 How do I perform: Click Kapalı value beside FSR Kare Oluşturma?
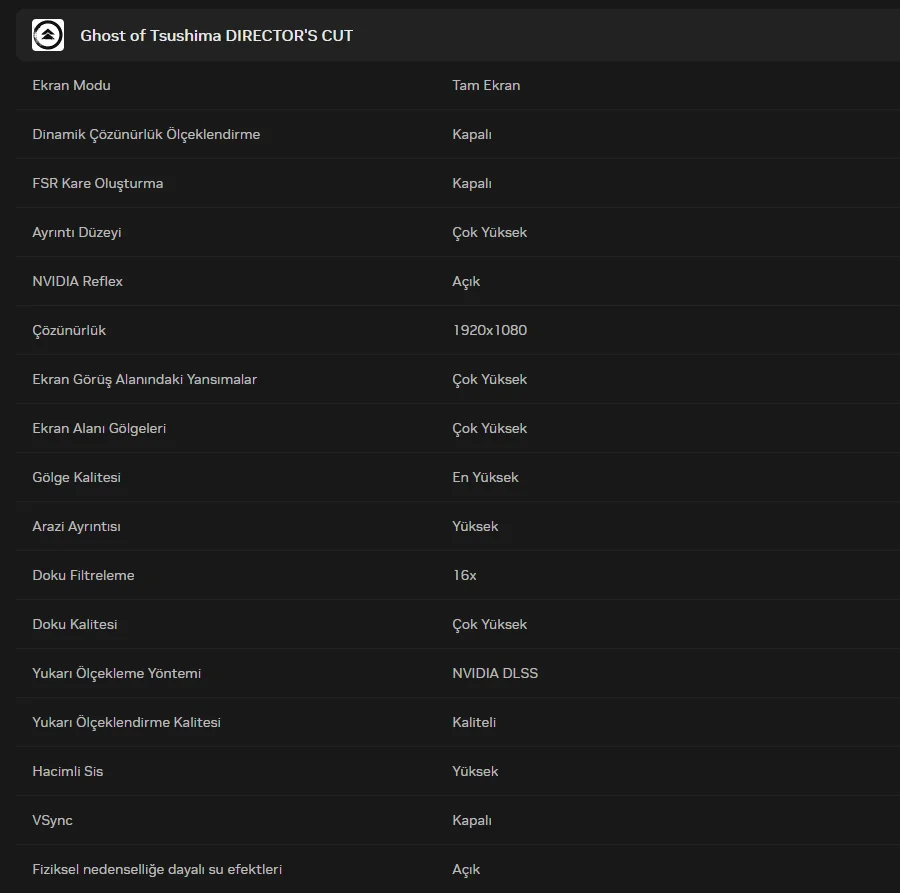click(472, 183)
